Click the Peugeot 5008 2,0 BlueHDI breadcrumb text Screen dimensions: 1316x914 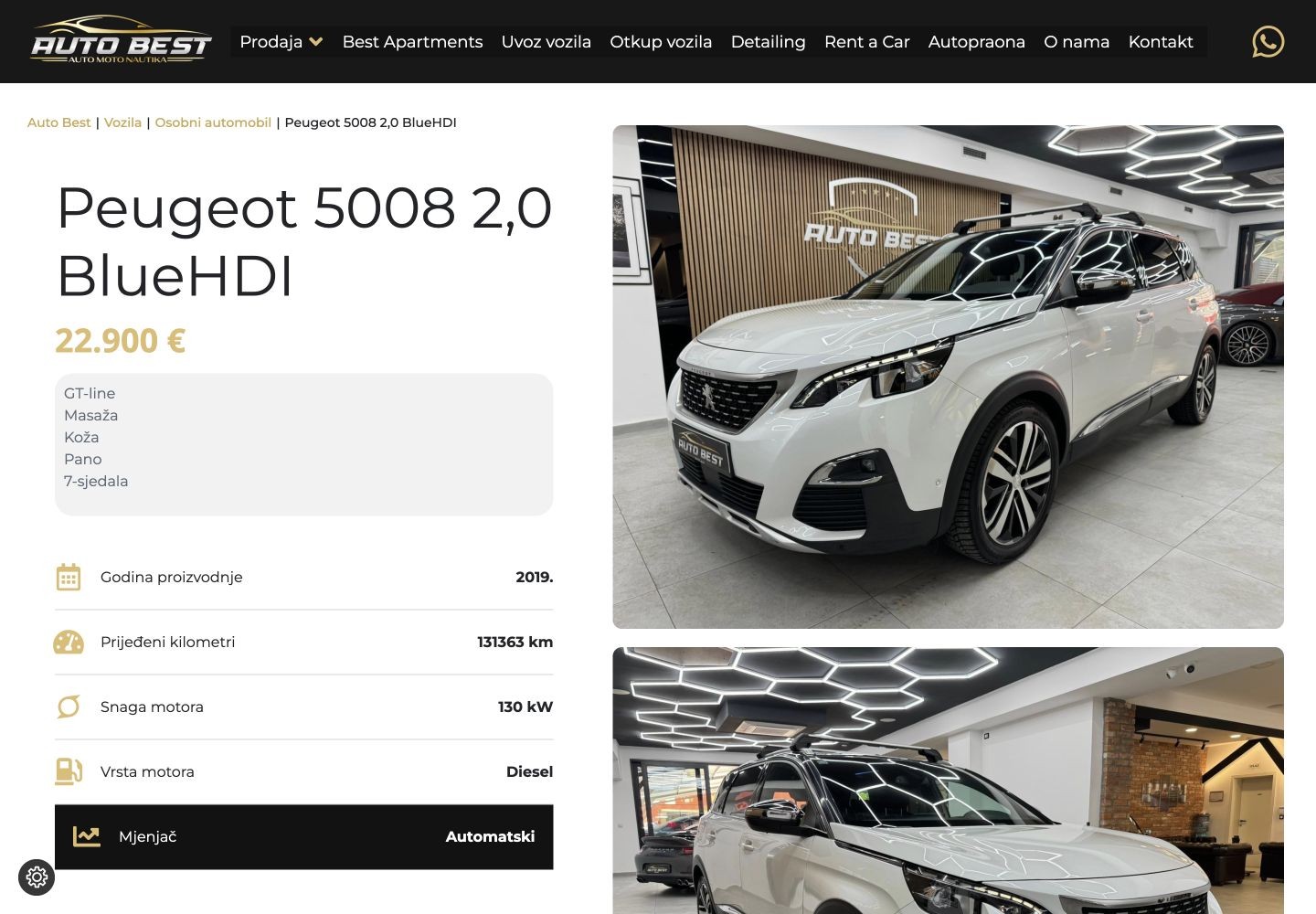point(370,122)
